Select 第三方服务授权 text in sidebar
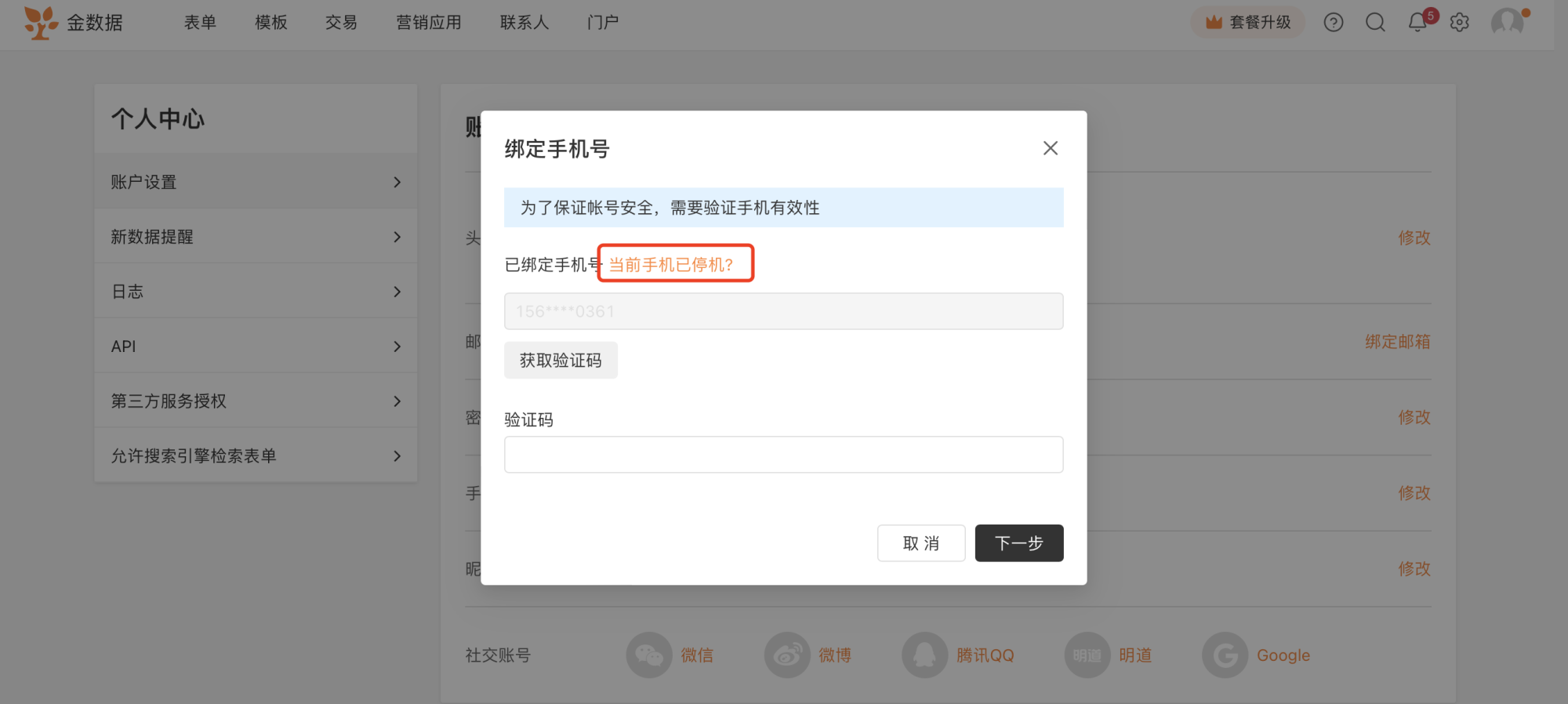Viewport: 1568px width, 704px height. [x=169, y=401]
